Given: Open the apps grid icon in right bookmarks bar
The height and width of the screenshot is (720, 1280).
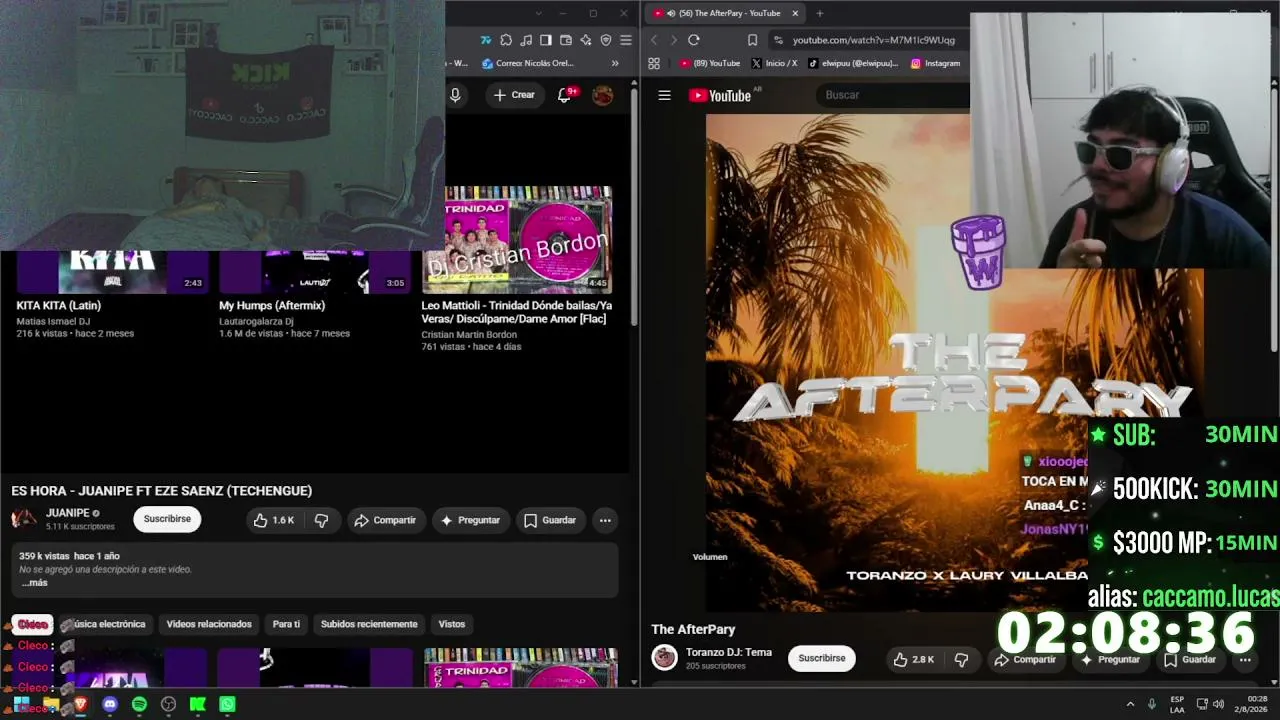Looking at the screenshot, I should coord(654,63).
